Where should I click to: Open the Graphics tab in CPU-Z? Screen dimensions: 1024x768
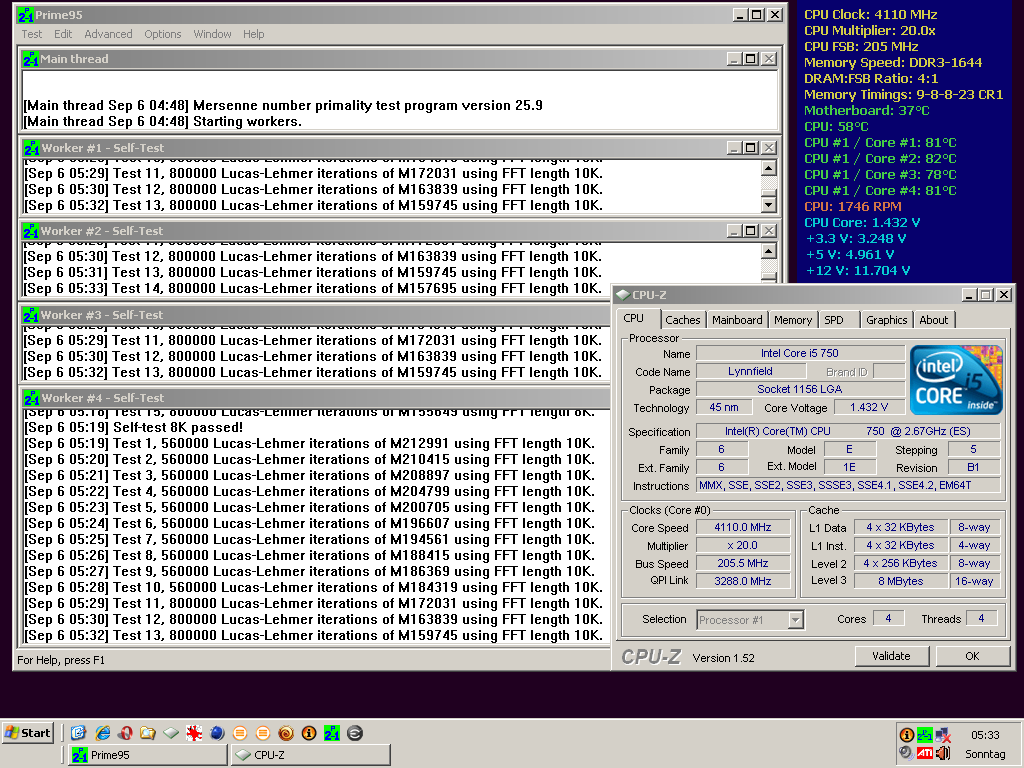[x=886, y=320]
